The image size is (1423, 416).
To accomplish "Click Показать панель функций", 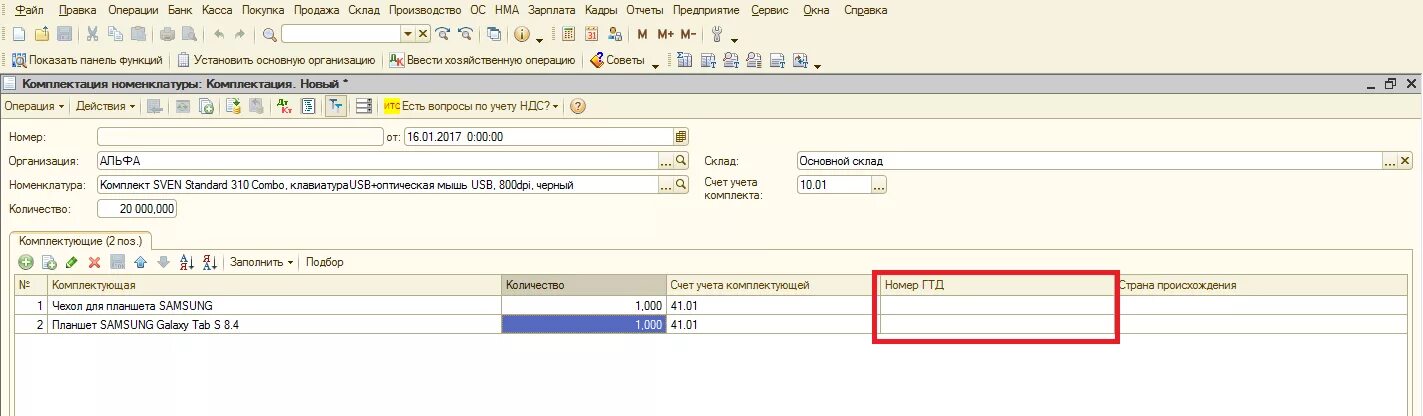I will click(87, 60).
